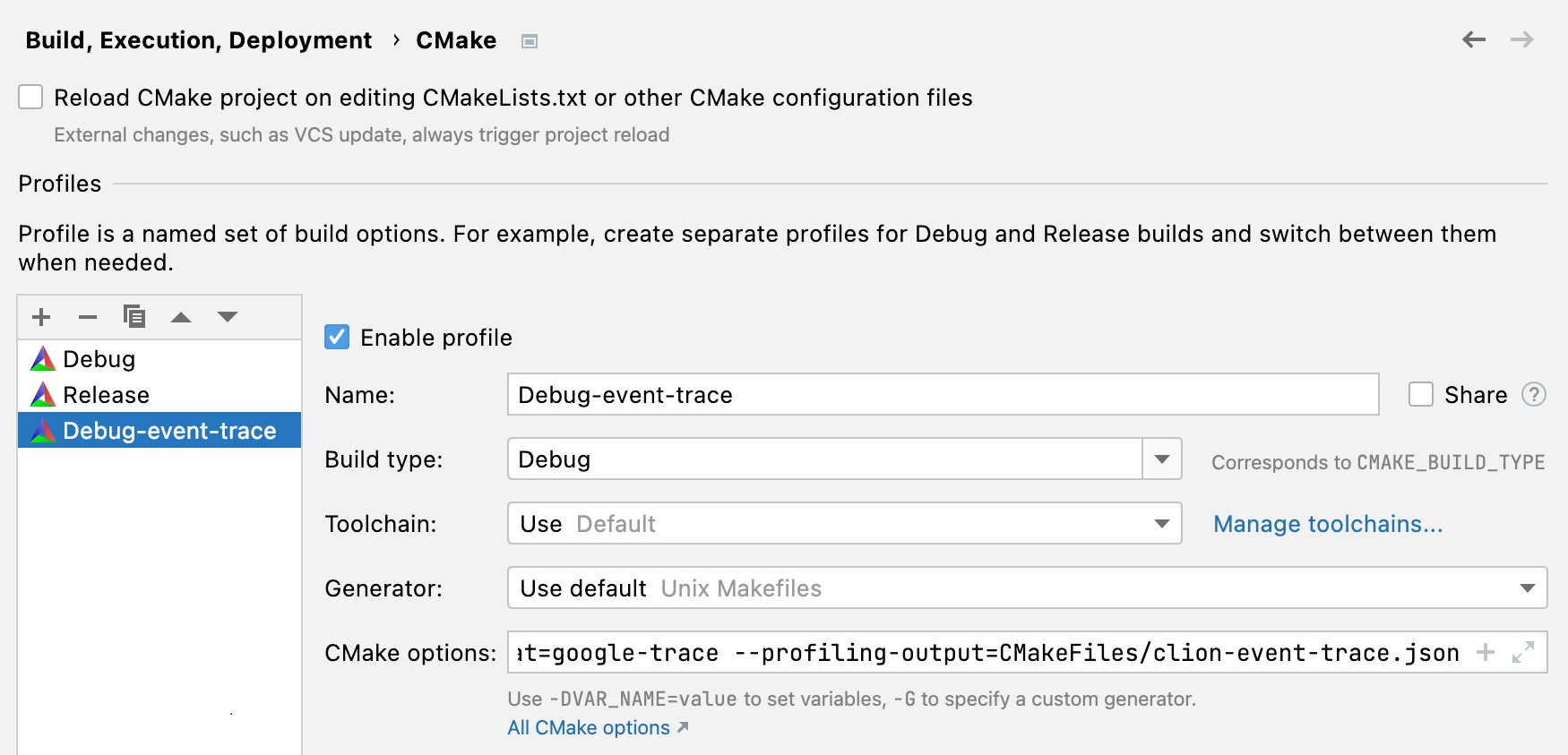Move the selected profile down
The image size is (1568, 755).
pyautogui.click(x=227, y=316)
